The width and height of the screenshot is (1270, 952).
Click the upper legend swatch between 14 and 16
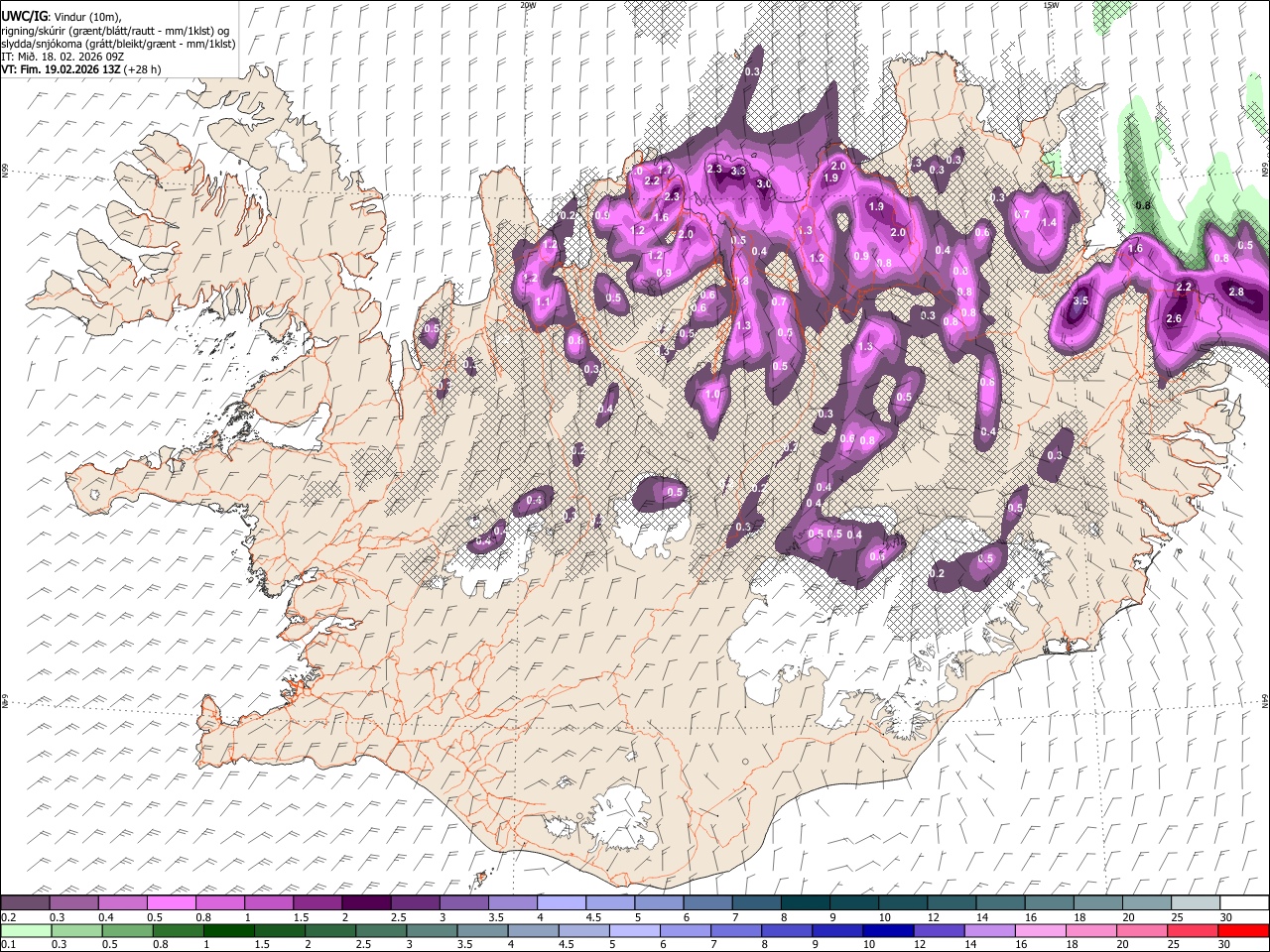(x=1001, y=902)
